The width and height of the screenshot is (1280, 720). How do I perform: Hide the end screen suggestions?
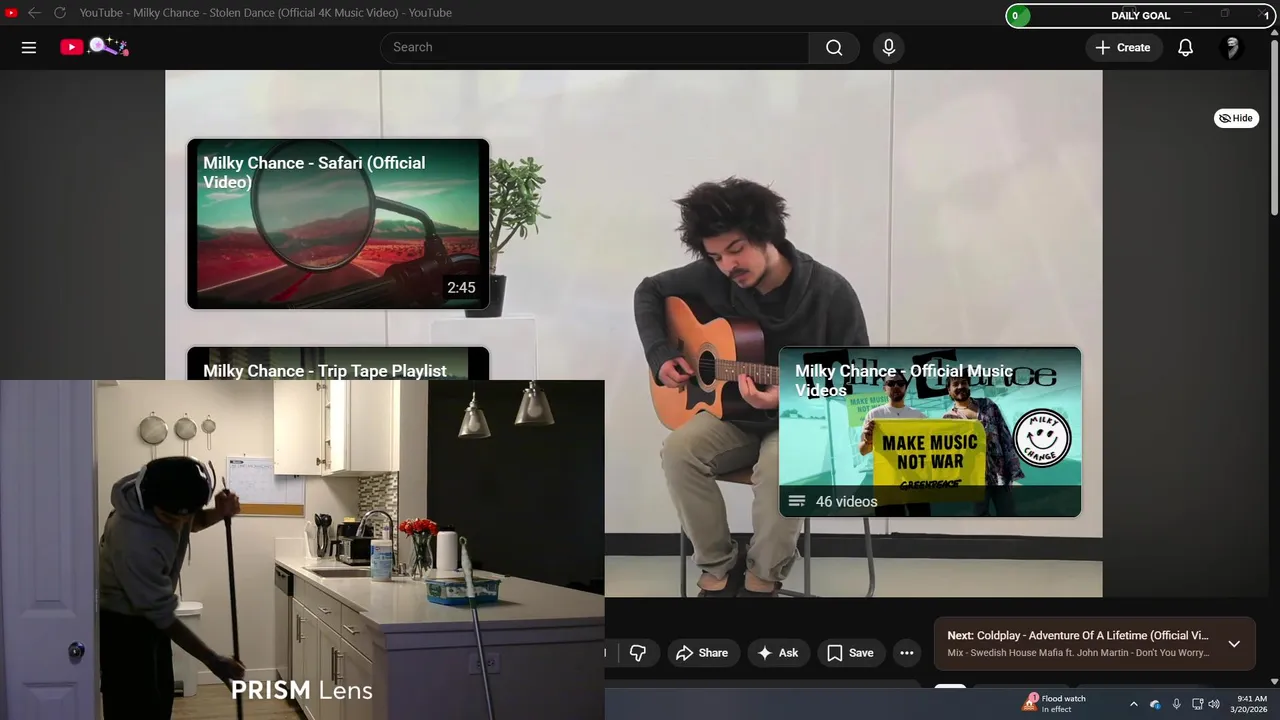[1236, 118]
